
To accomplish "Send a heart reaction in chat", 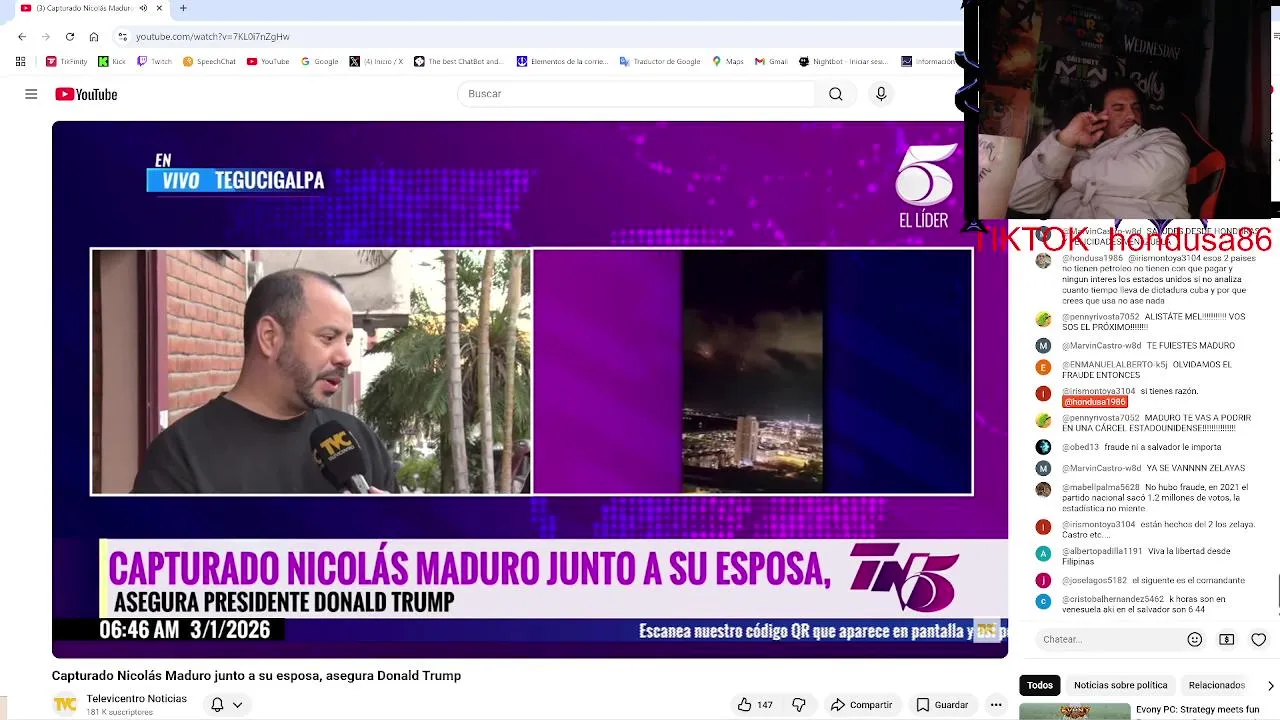I will pos(1259,639).
